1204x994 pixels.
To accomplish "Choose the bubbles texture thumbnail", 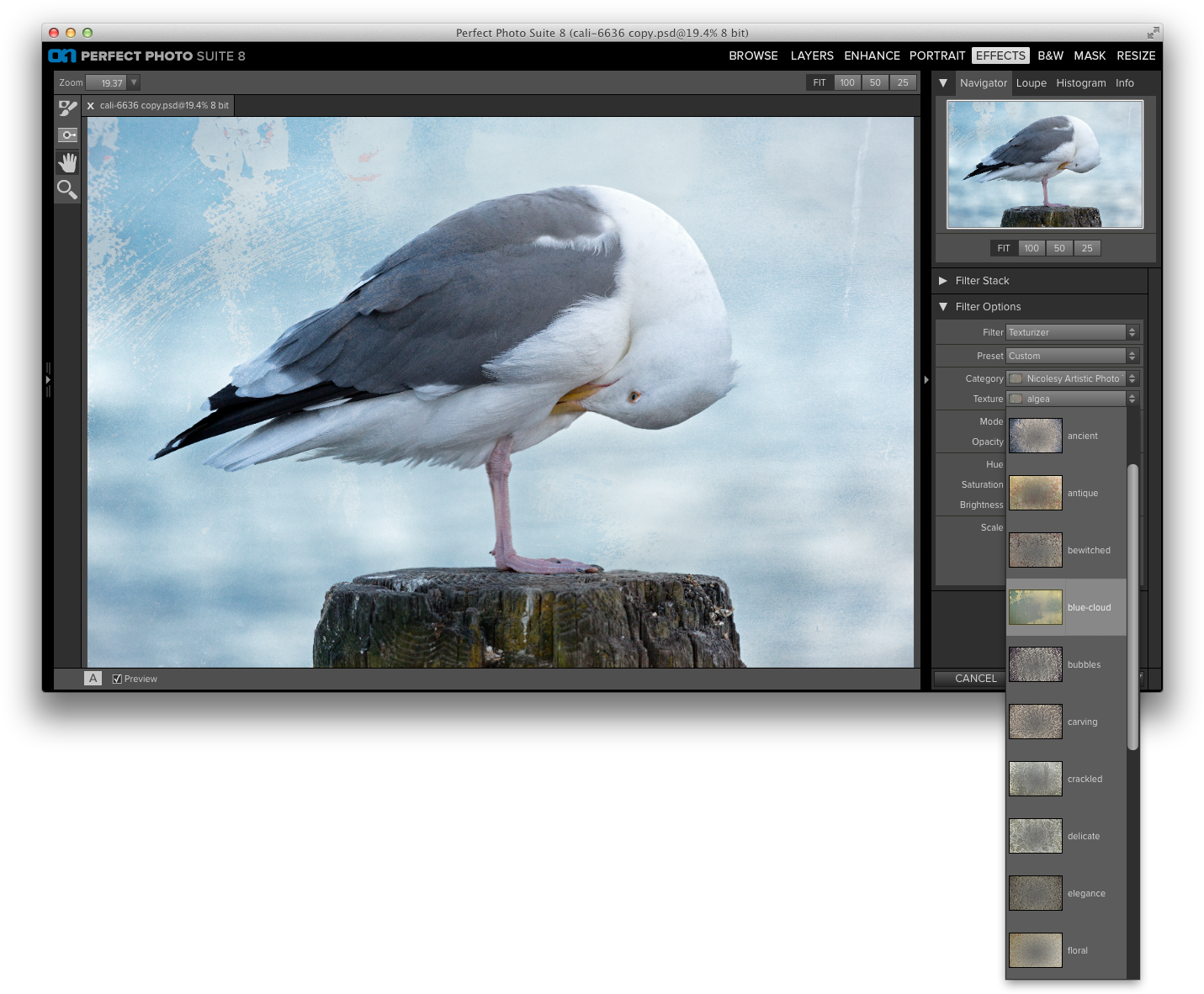I will click(x=1035, y=664).
